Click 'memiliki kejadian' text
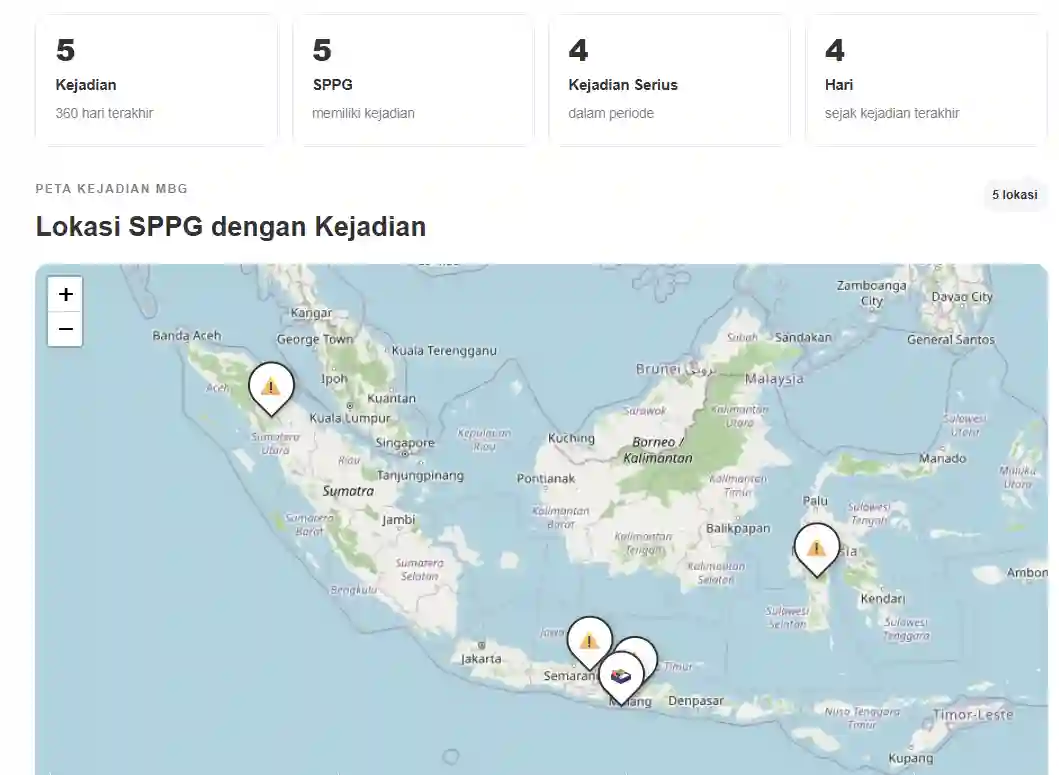Viewport: 1059px width, 775px height. click(x=363, y=113)
